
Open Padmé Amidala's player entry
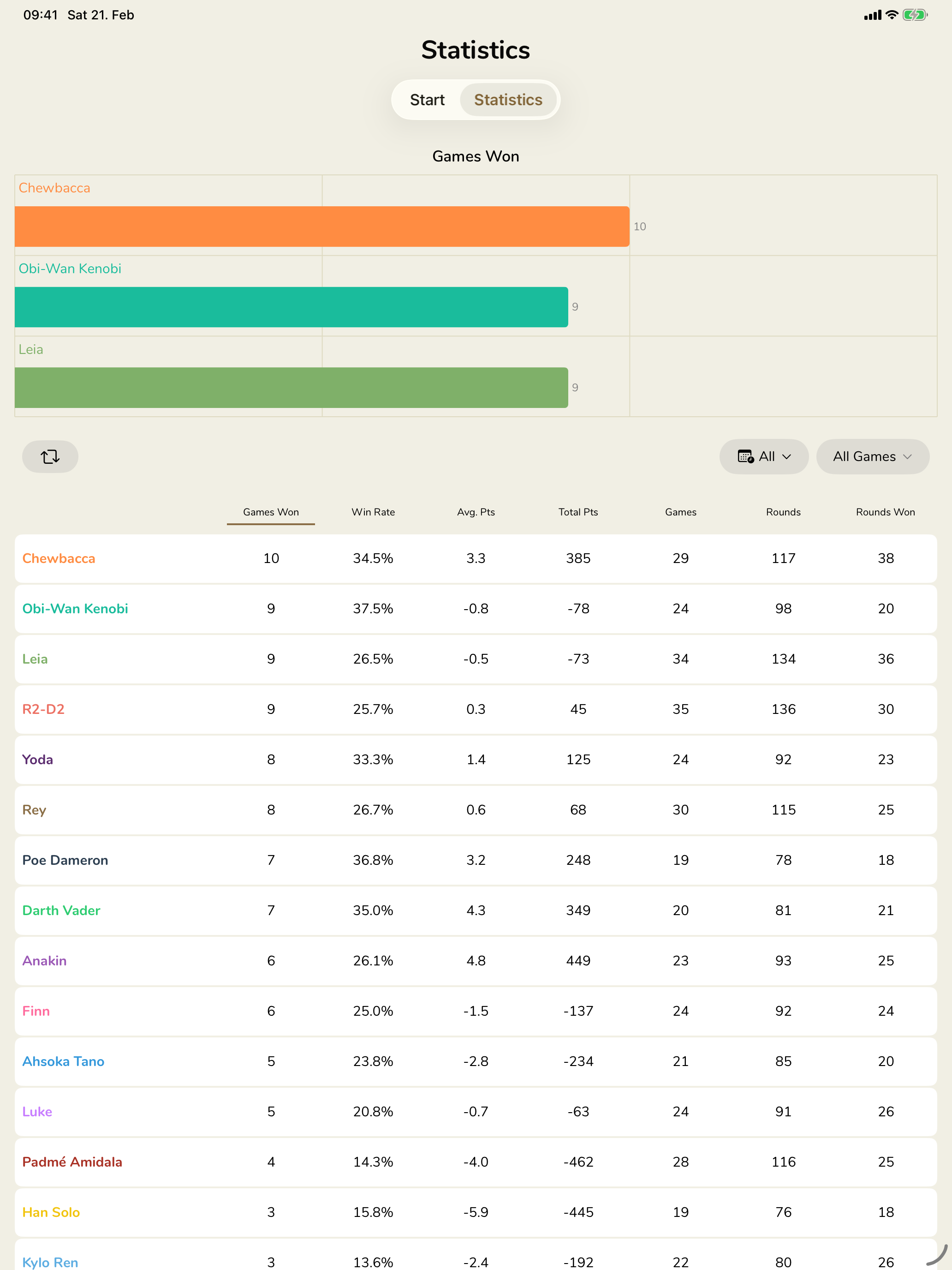point(72,1162)
